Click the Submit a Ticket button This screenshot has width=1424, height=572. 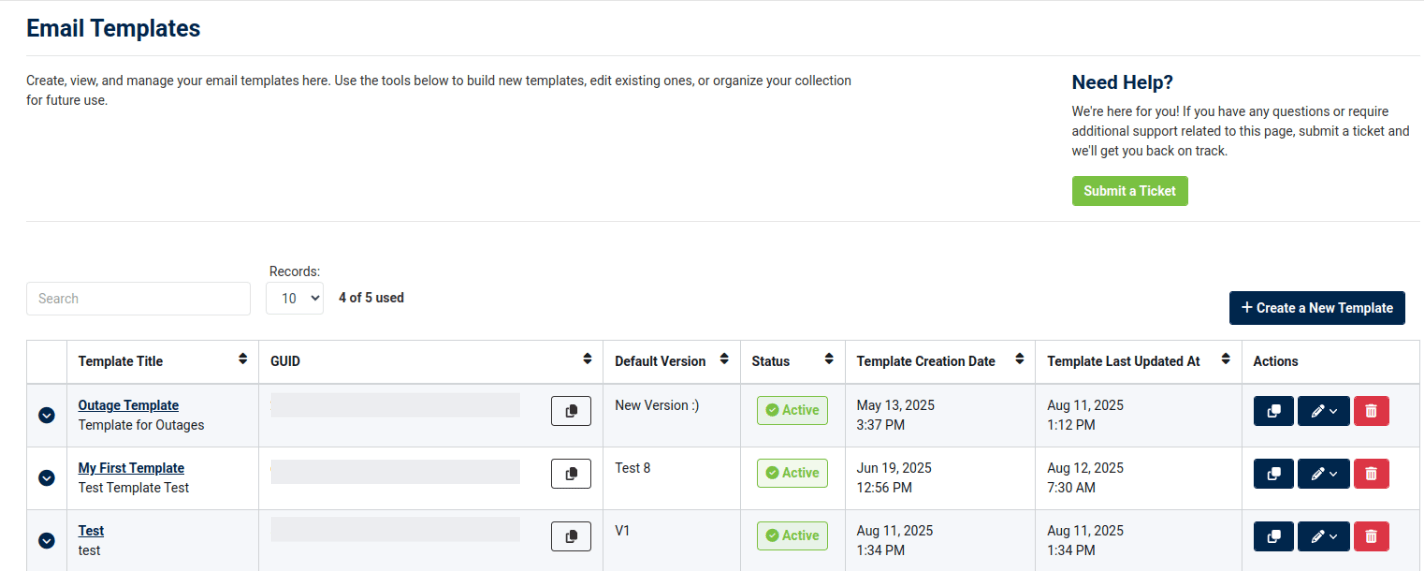click(1130, 191)
